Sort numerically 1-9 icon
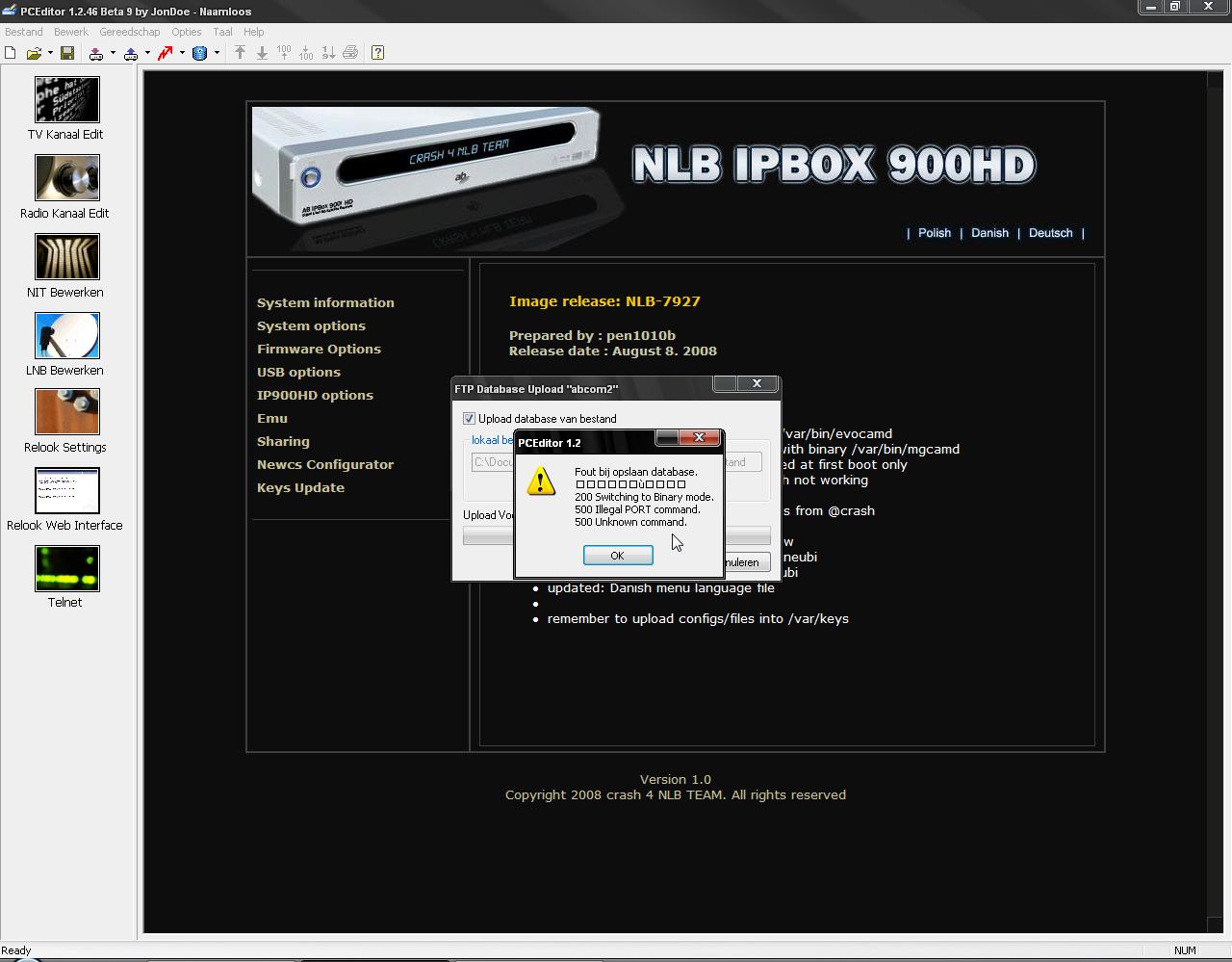The image size is (1232, 962). [328, 53]
